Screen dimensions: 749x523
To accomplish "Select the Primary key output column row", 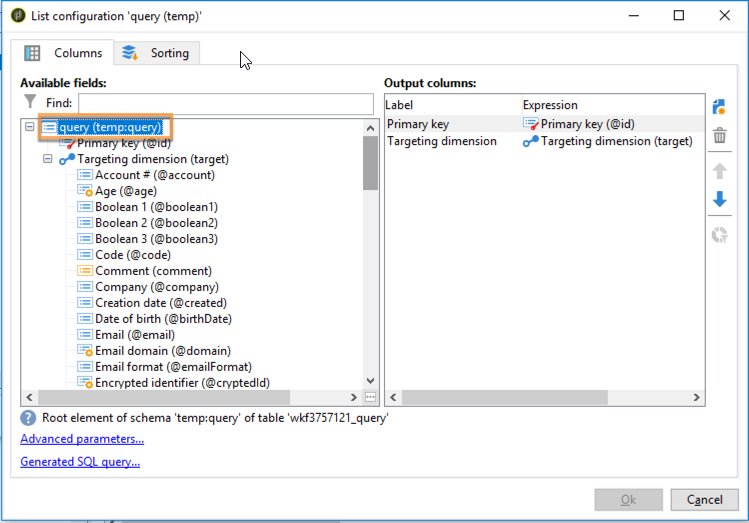I will (545, 124).
